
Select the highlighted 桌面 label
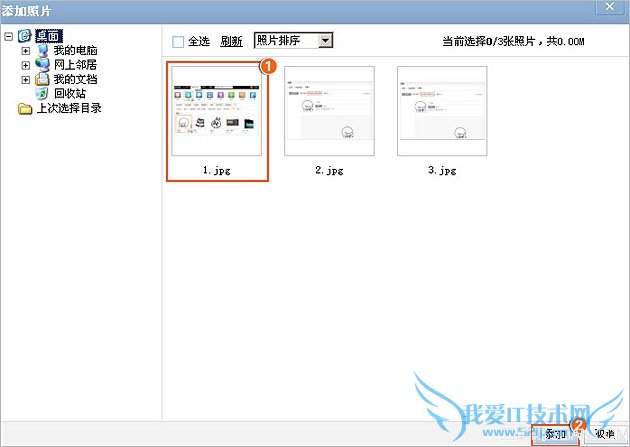(49, 36)
